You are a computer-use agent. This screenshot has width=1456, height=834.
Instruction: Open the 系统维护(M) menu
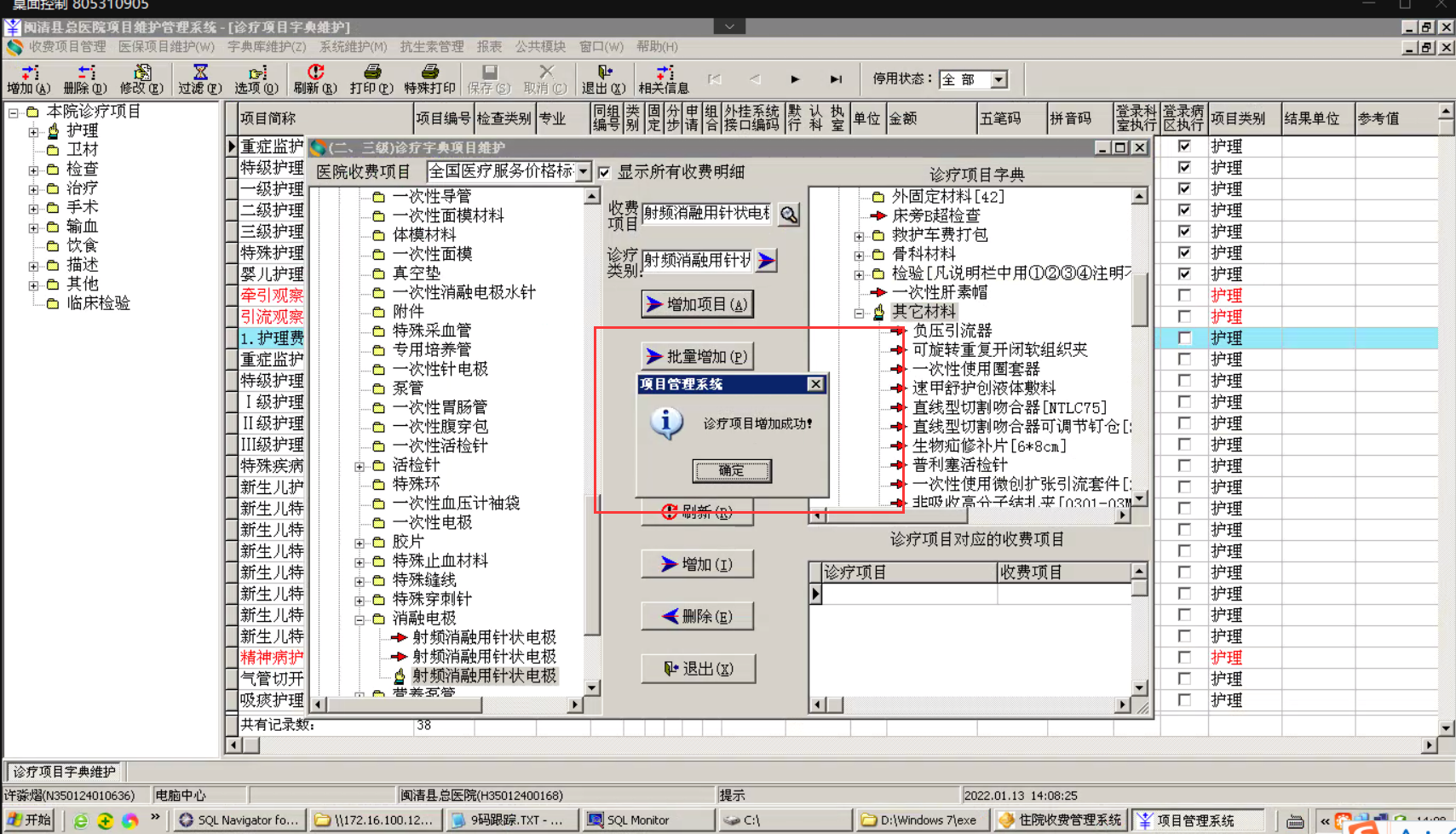pyautogui.click(x=354, y=47)
